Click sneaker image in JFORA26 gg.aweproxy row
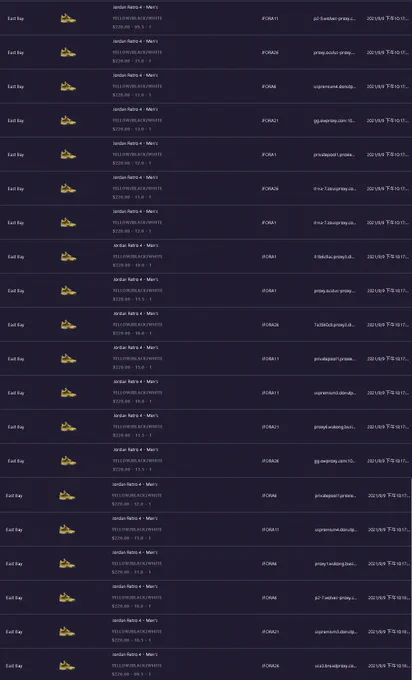 click(x=68, y=461)
